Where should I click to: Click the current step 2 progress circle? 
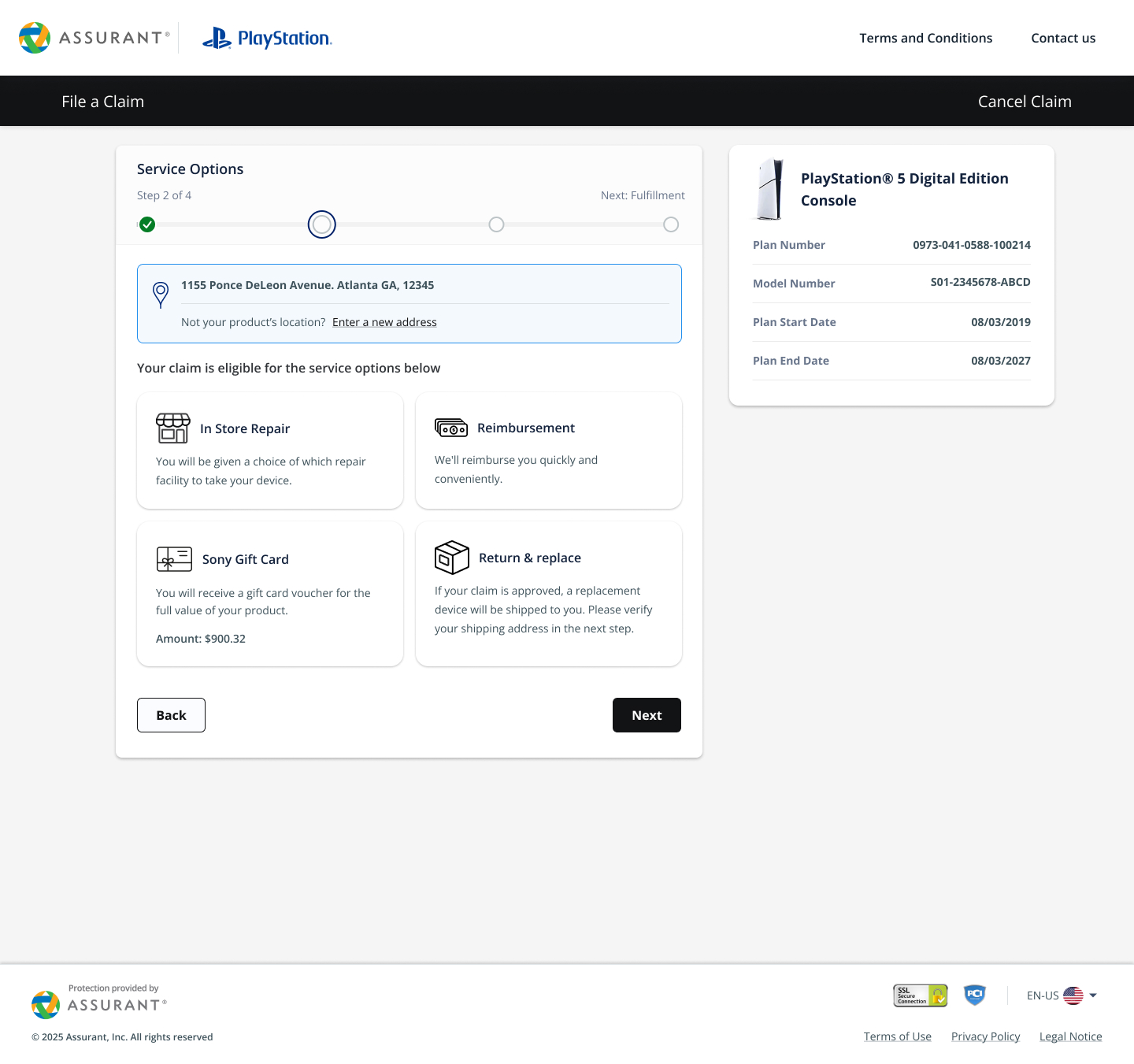(322, 224)
